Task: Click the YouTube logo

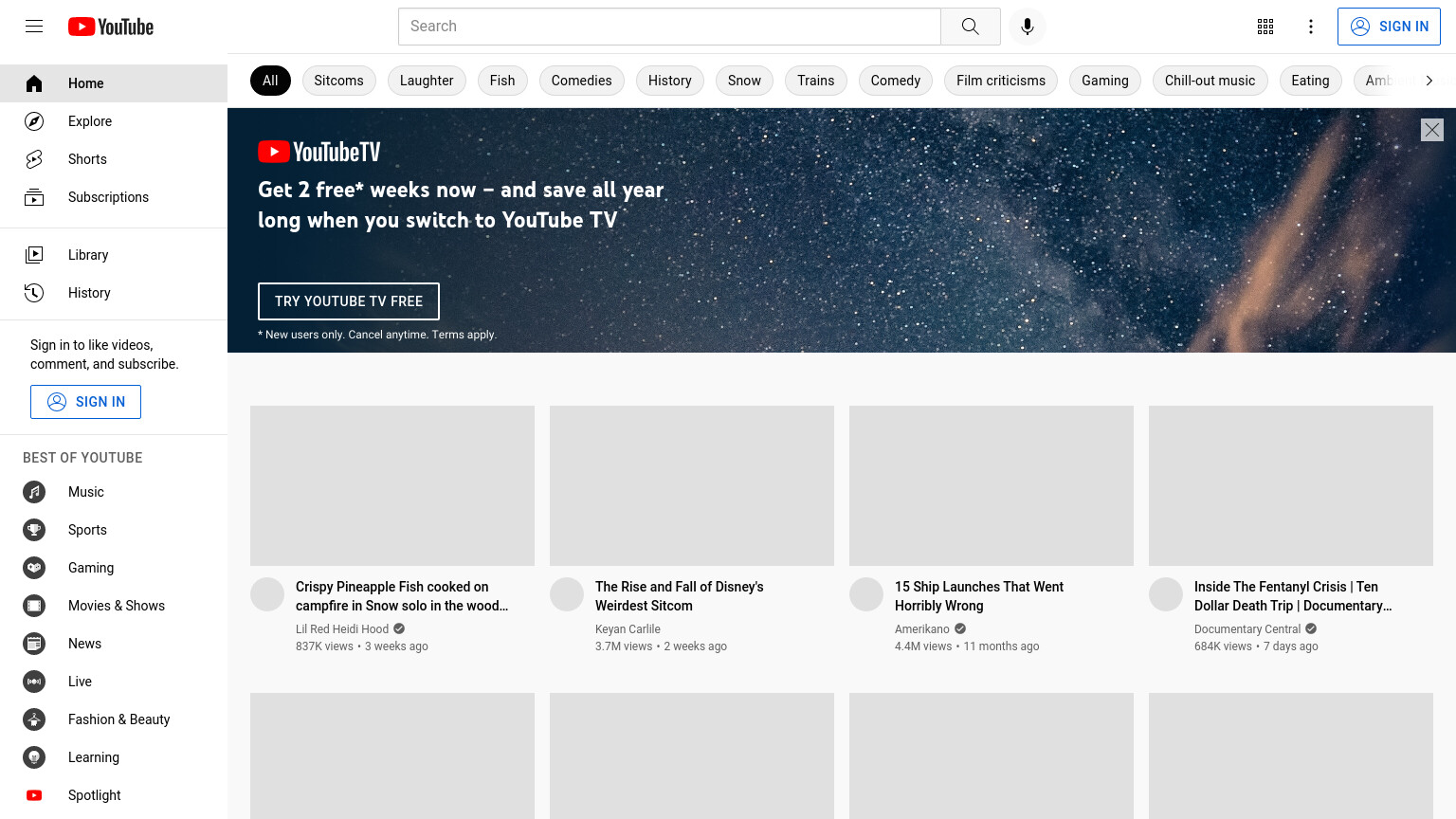Action: 111,27
